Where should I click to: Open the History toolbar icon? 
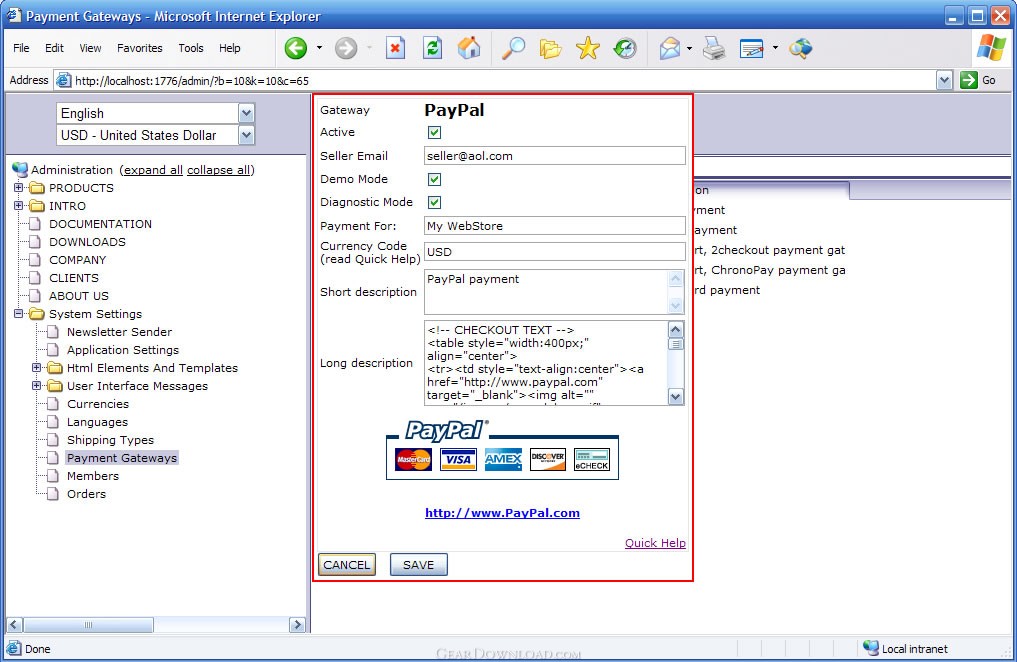pos(625,48)
